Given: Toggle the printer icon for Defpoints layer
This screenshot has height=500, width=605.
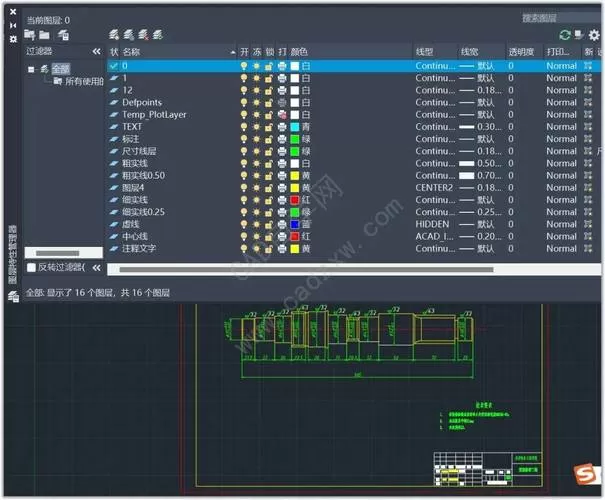Looking at the screenshot, I should point(282,103).
